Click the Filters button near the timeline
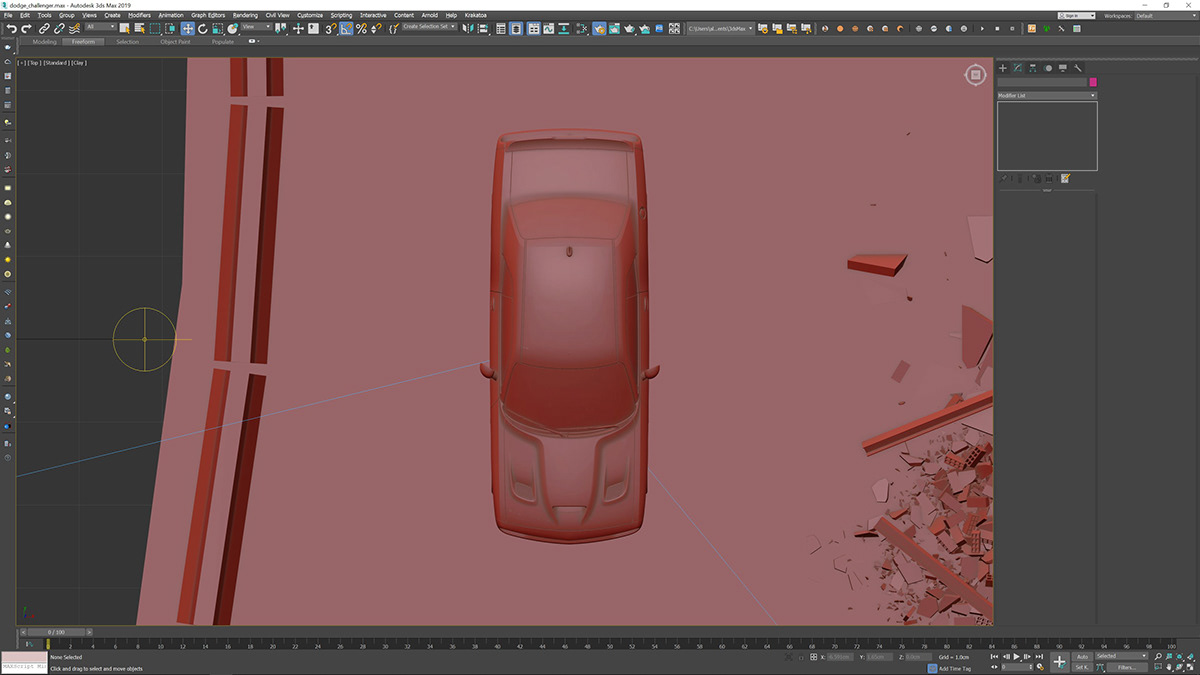The image size is (1200, 675). tap(1127, 666)
